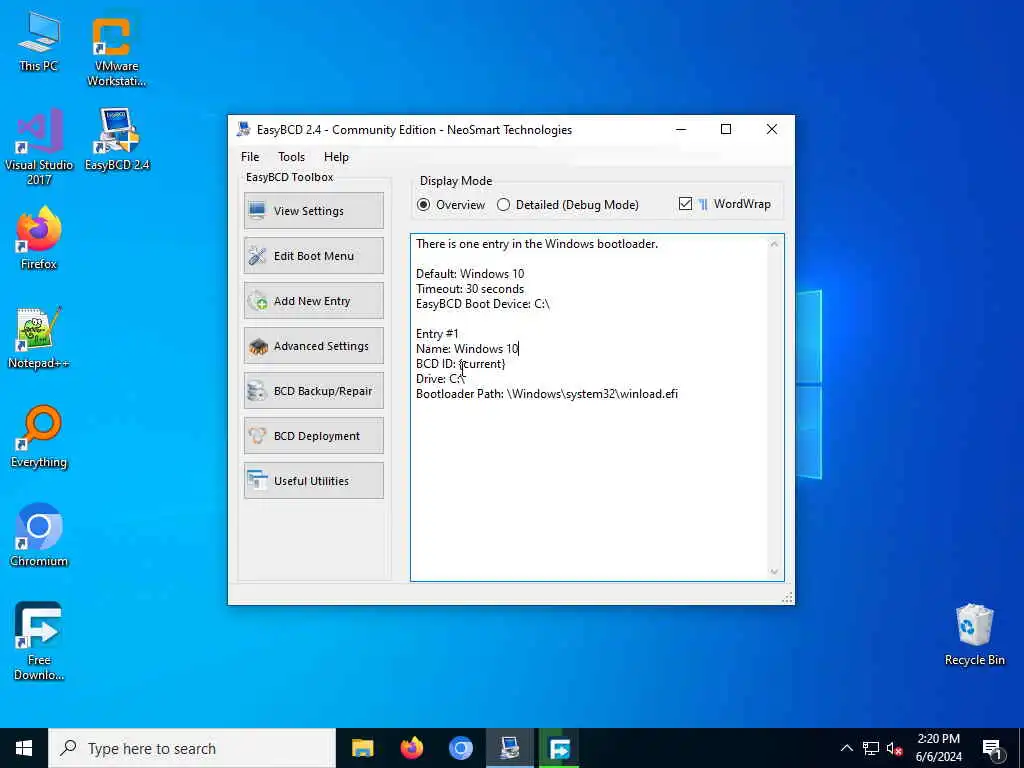The height and width of the screenshot is (768, 1024).
Task: Open Useful Utilities section
Action: pyautogui.click(x=313, y=481)
